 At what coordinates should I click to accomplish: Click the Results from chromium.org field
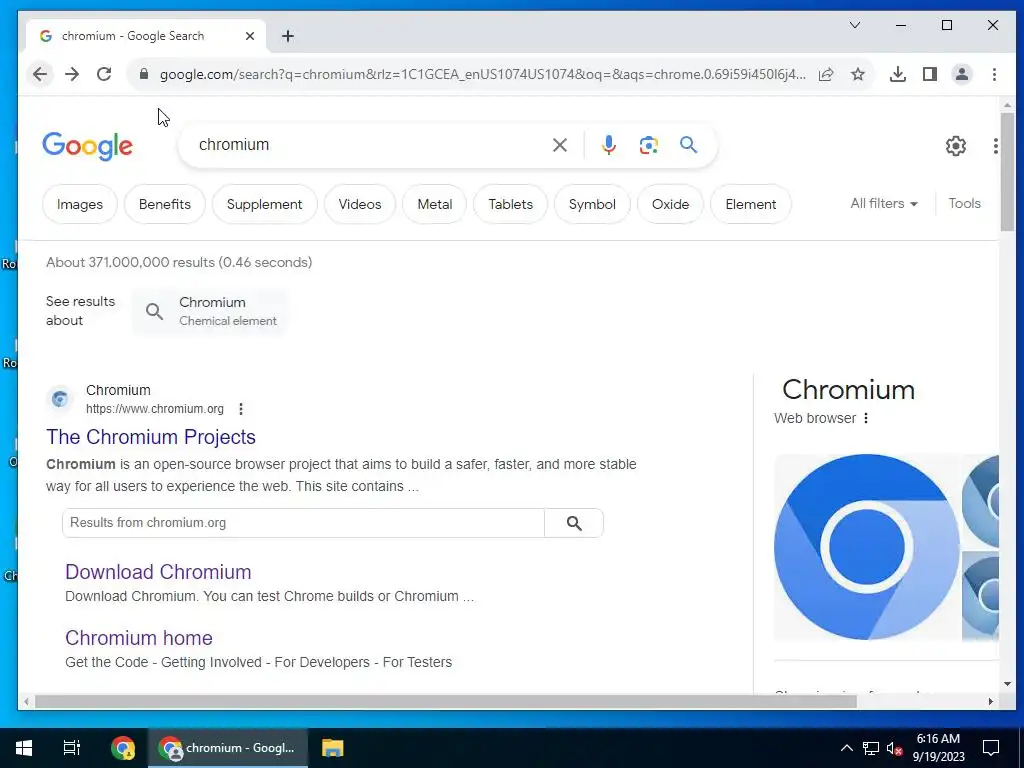(x=303, y=523)
